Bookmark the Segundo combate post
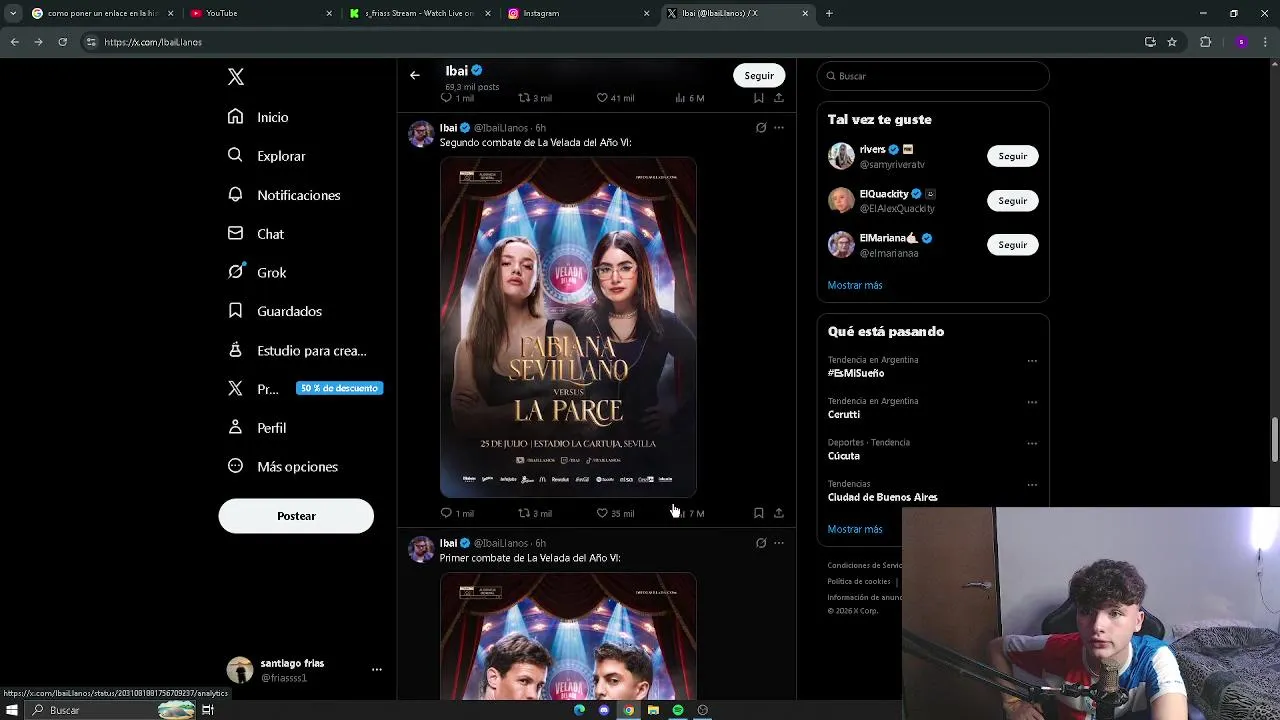The image size is (1280, 720). coord(759,513)
